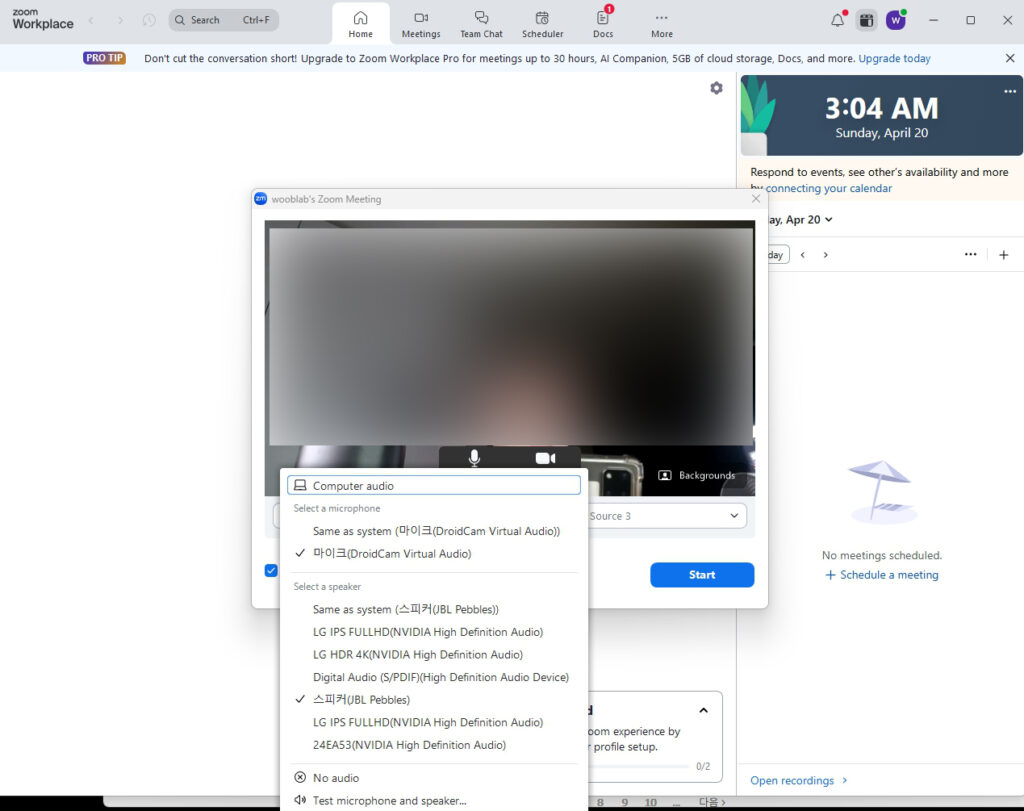Open the Docs tab
The image size is (1024, 811).
pos(603,24)
